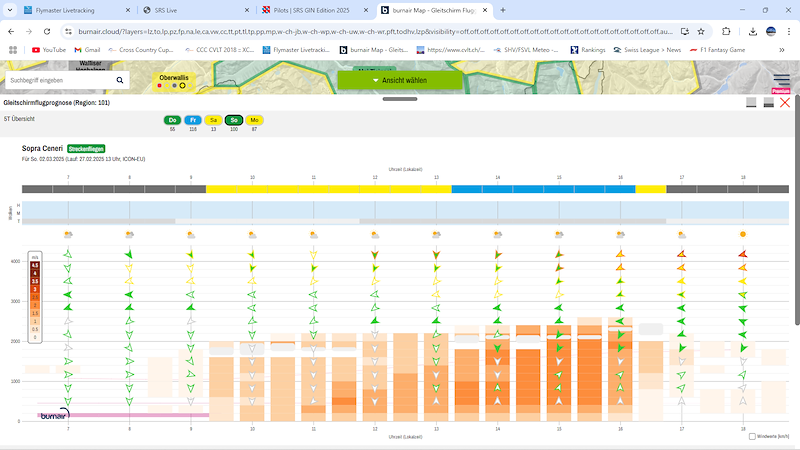The width and height of the screenshot is (800, 450).
Task: Close the Gleitschirmflugprognose panel with red X
Action: tap(785, 103)
